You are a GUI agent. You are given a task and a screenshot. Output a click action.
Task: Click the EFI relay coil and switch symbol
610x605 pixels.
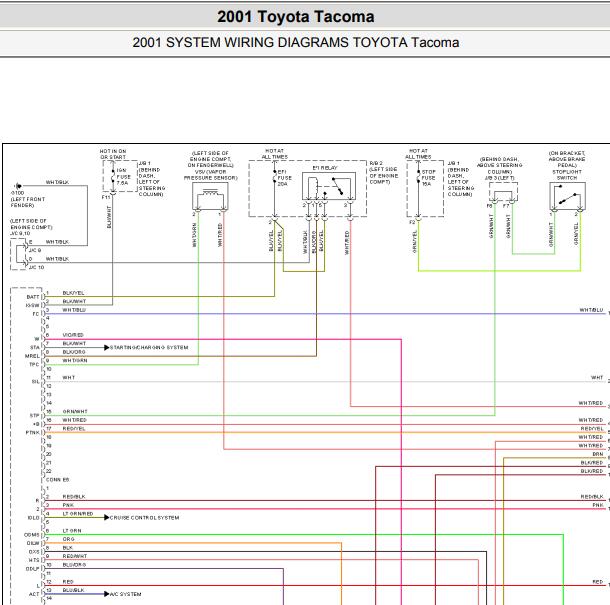pos(329,186)
